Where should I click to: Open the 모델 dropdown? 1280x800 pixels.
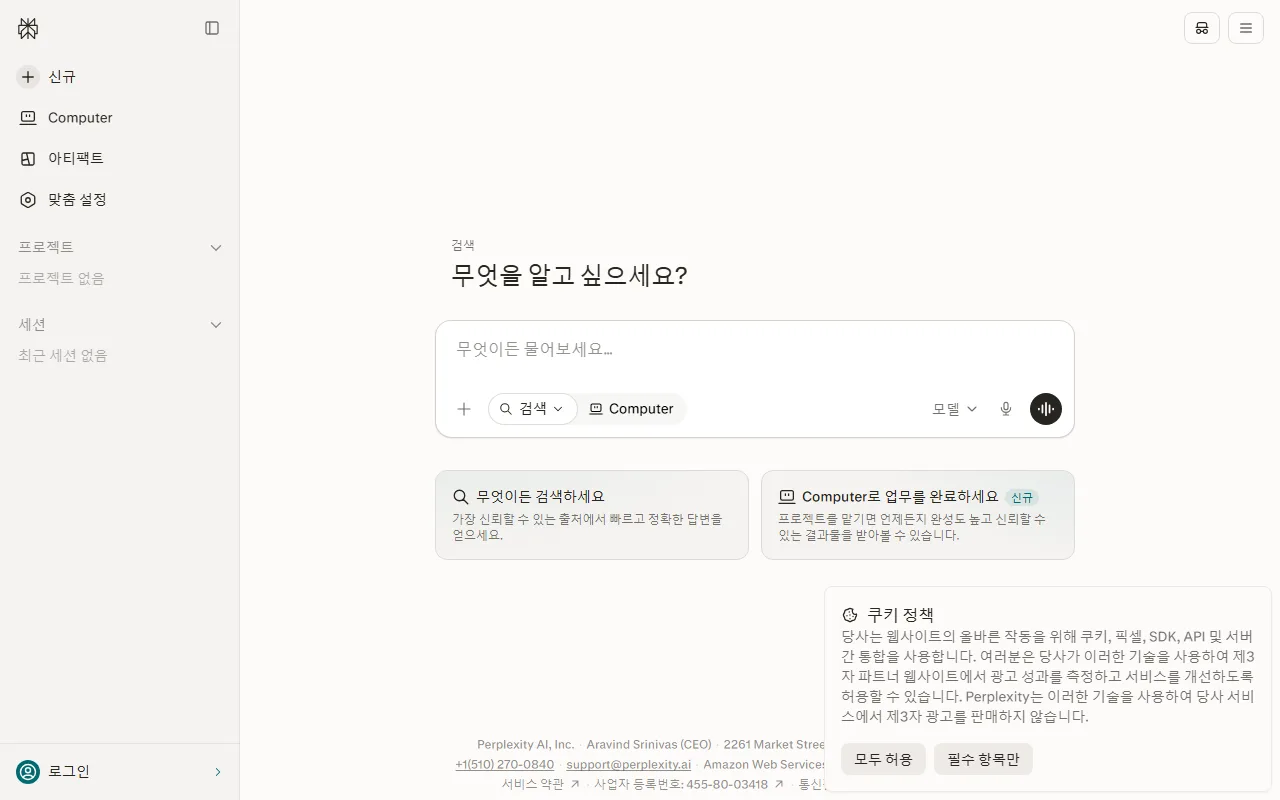955,409
